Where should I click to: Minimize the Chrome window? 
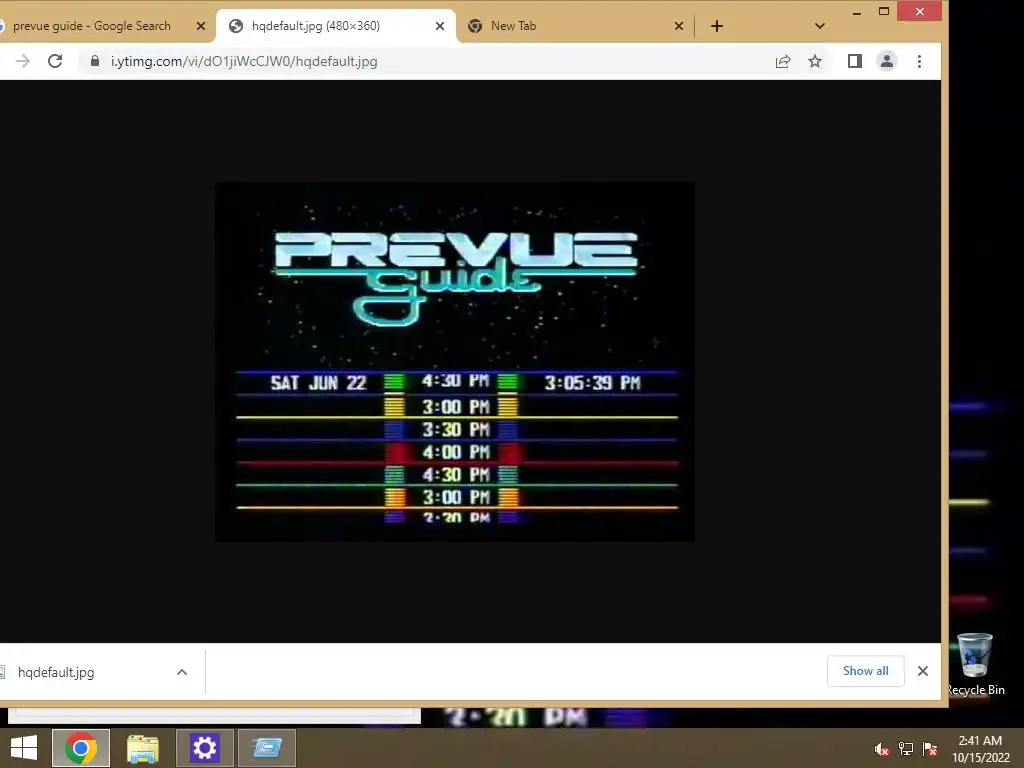point(857,12)
